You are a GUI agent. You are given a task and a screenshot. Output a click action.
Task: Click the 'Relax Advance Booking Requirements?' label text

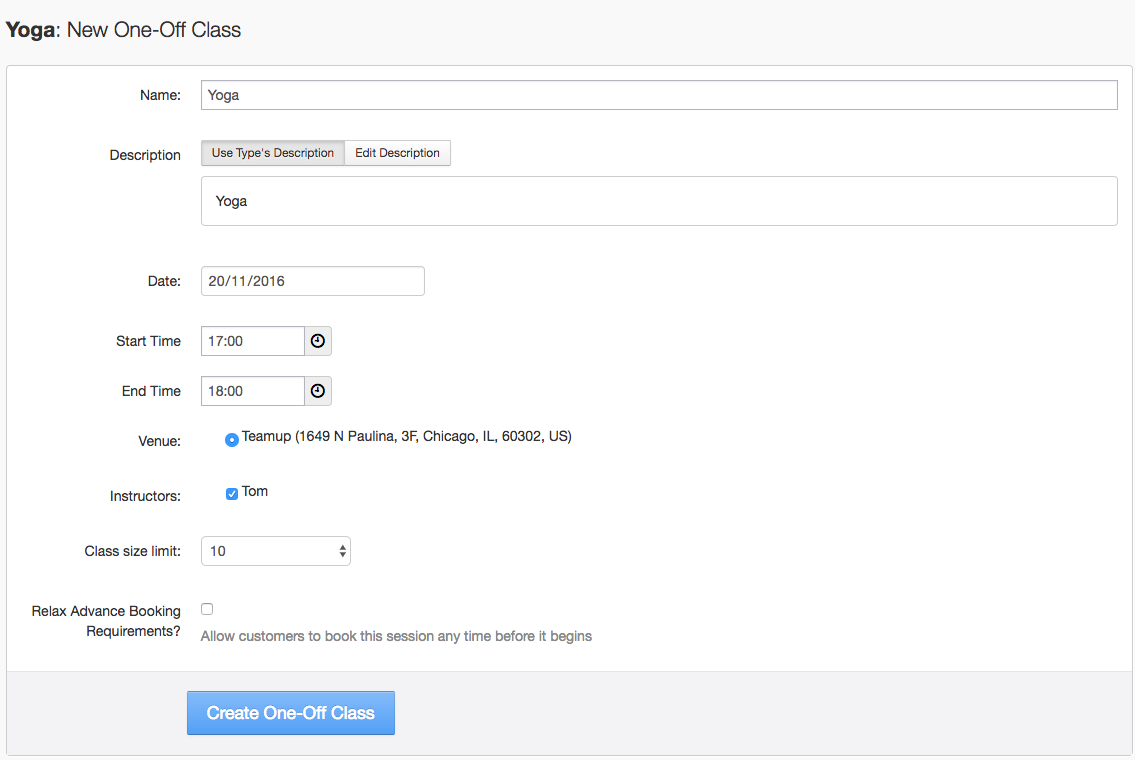106,621
